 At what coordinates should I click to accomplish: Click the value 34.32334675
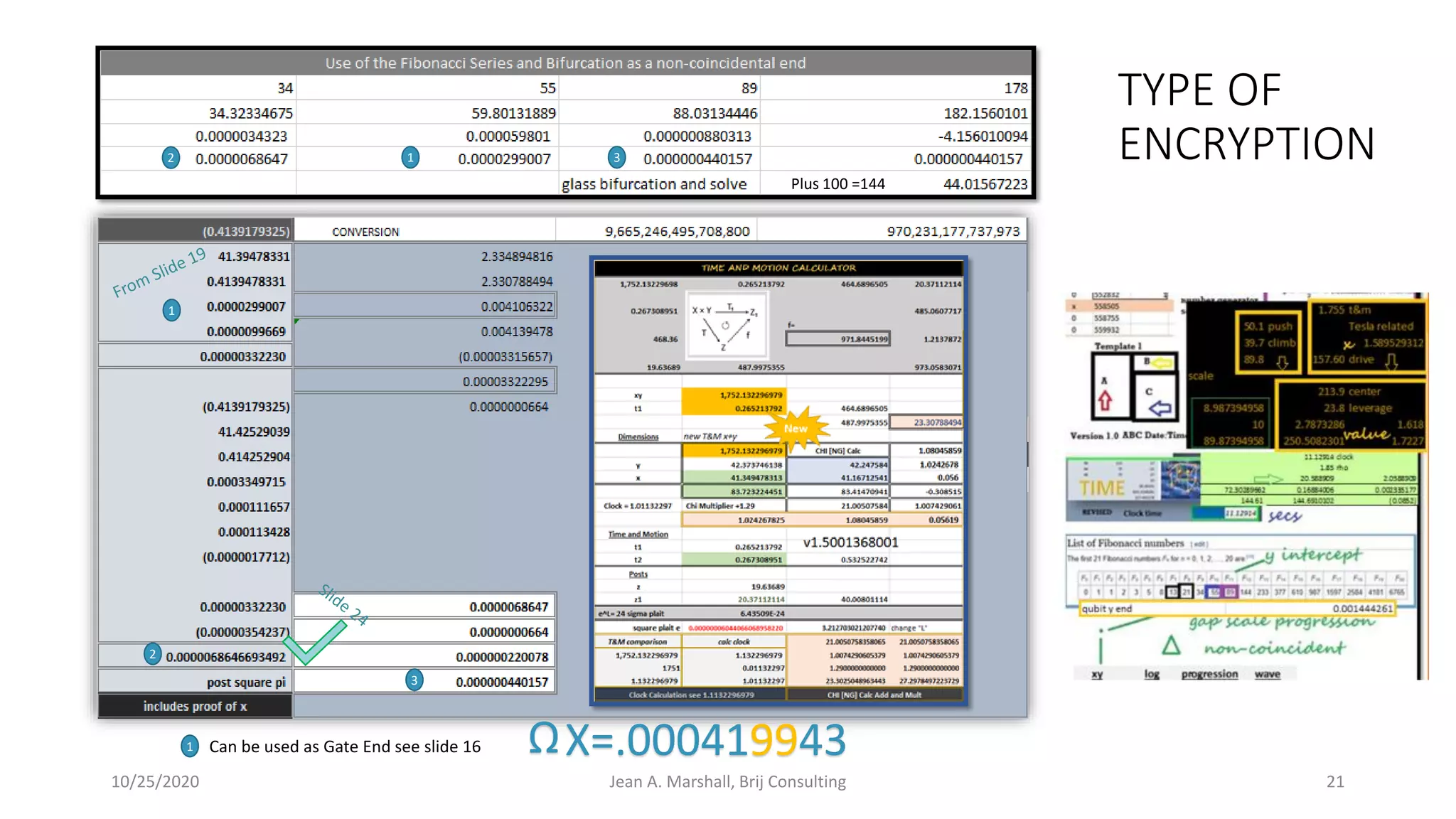click(x=250, y=113)
